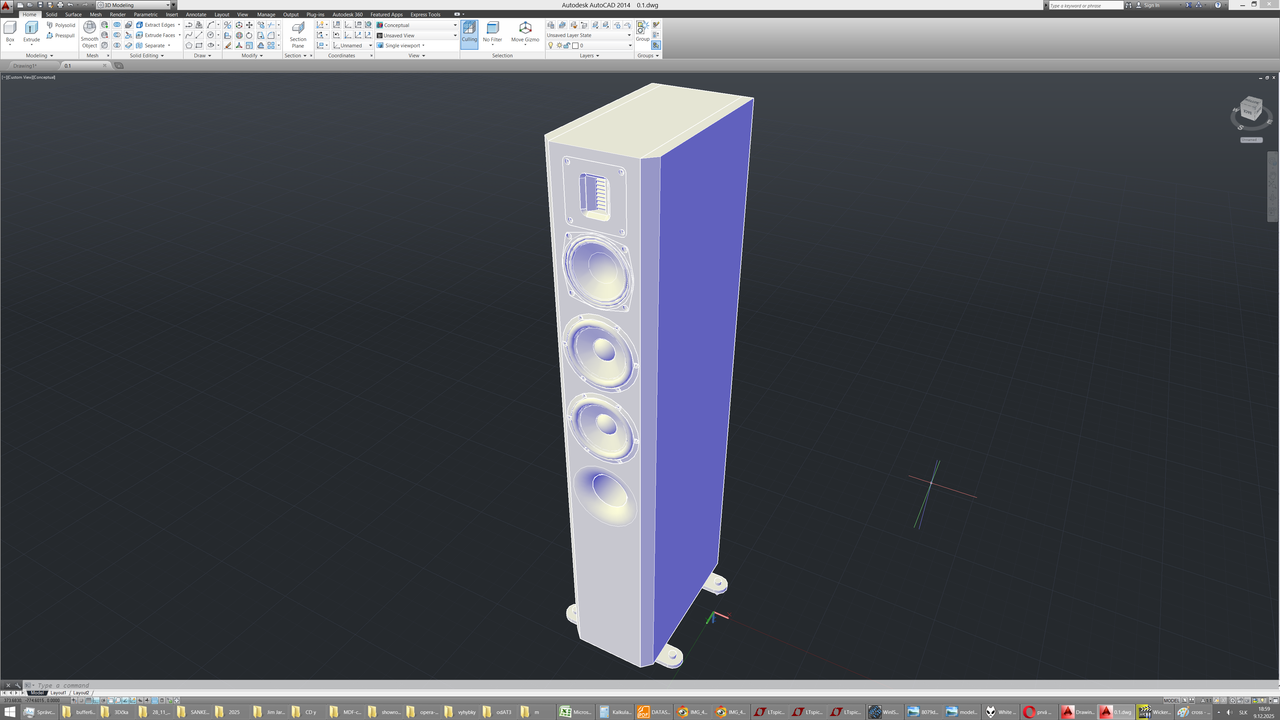Switch to the Mesh ribbon tab
This screenshot has height=720, width=1280.
tap(96, 14)
